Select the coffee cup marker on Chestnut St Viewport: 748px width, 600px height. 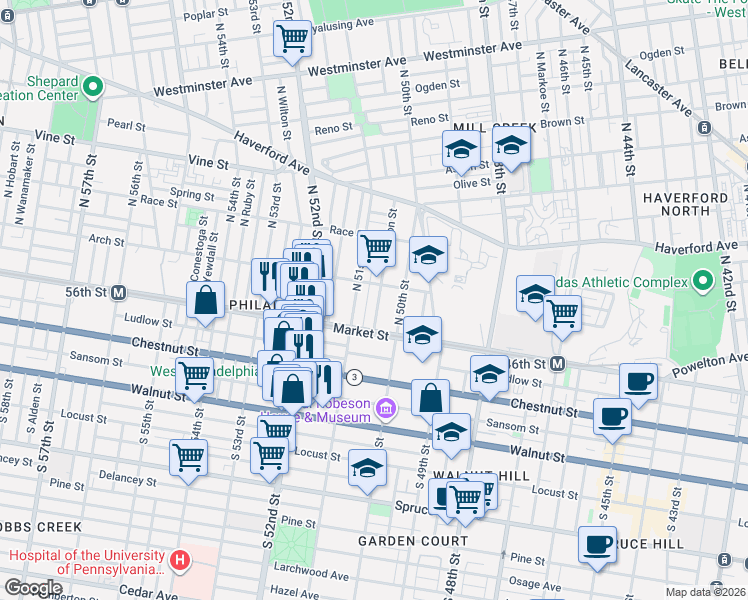pyautogui.click(x=613, y=417)
